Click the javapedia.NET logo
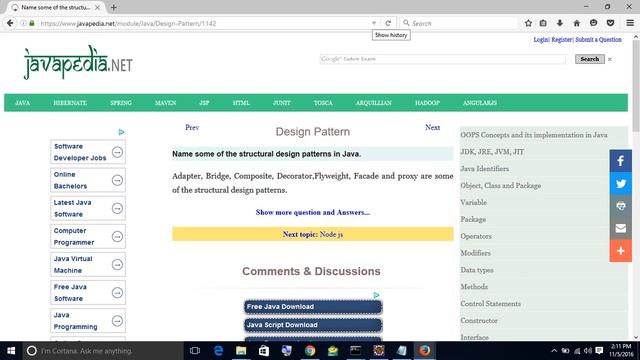Viewport: 640px width, 360px height. (78, 63)
